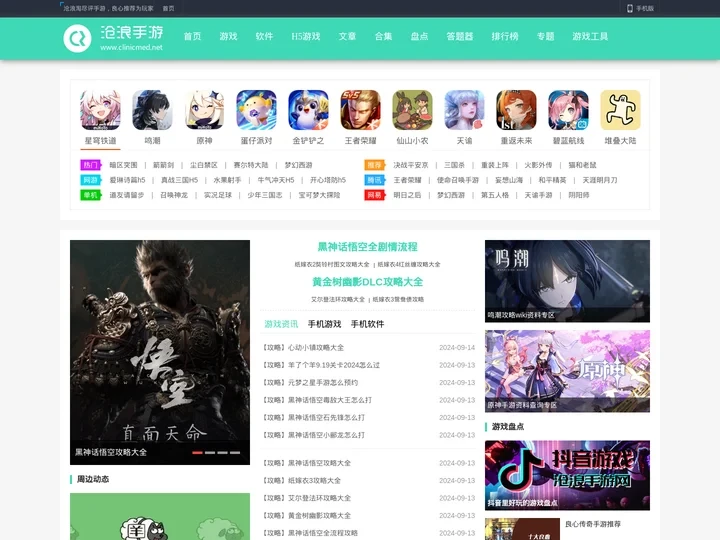The image size is (720, 540).
Task: Click the 网游 blue tag
Action: pos(90,180)
